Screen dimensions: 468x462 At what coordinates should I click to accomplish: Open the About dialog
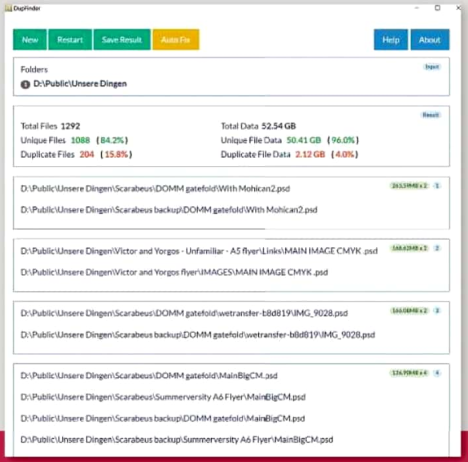pyautogui.click(x=430, y=40)
